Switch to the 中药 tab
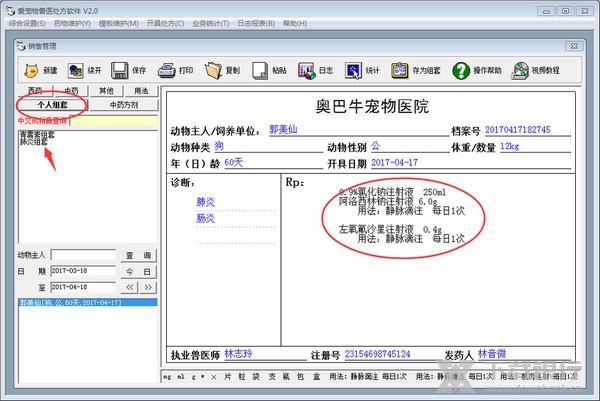600x401 pixels. coord(71,91)
